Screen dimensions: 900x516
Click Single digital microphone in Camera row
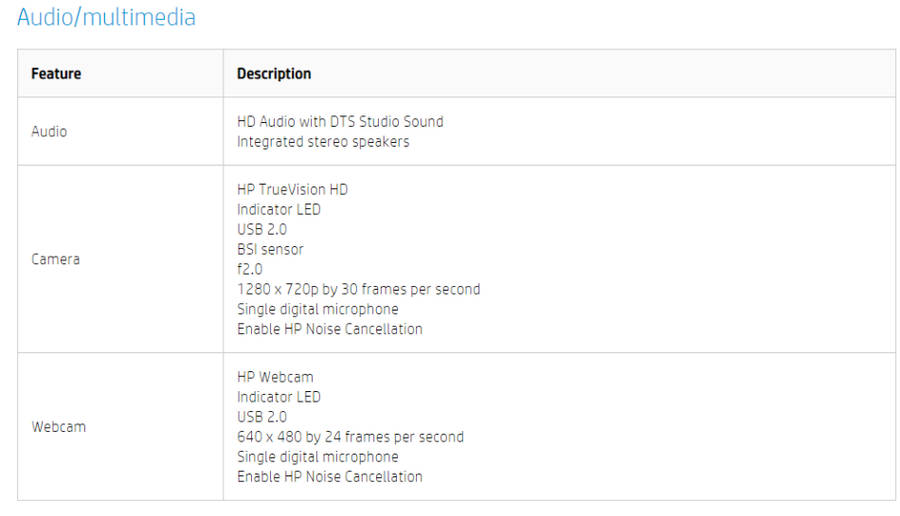coord(317,309)
